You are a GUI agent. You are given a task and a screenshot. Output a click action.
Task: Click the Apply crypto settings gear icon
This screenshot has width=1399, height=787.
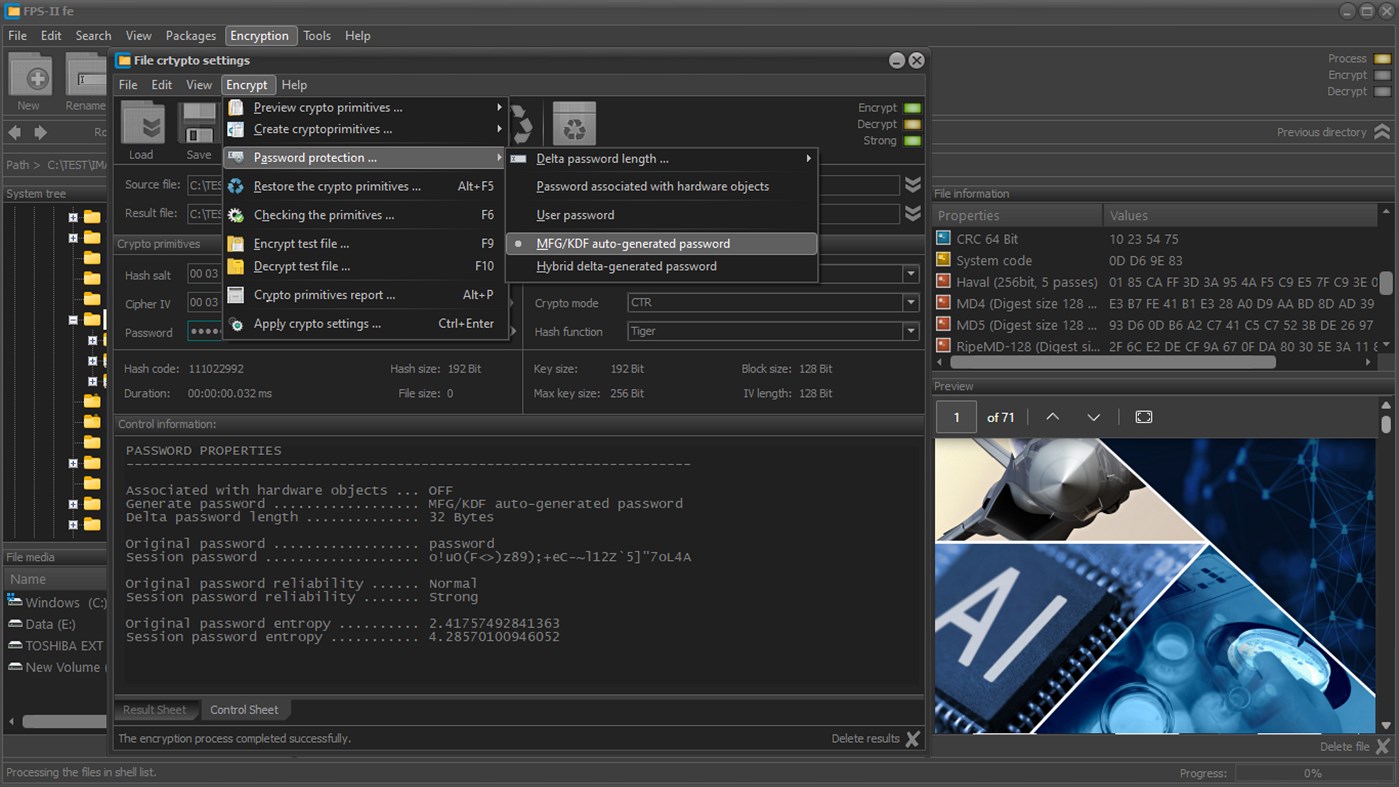pos(237,324)
